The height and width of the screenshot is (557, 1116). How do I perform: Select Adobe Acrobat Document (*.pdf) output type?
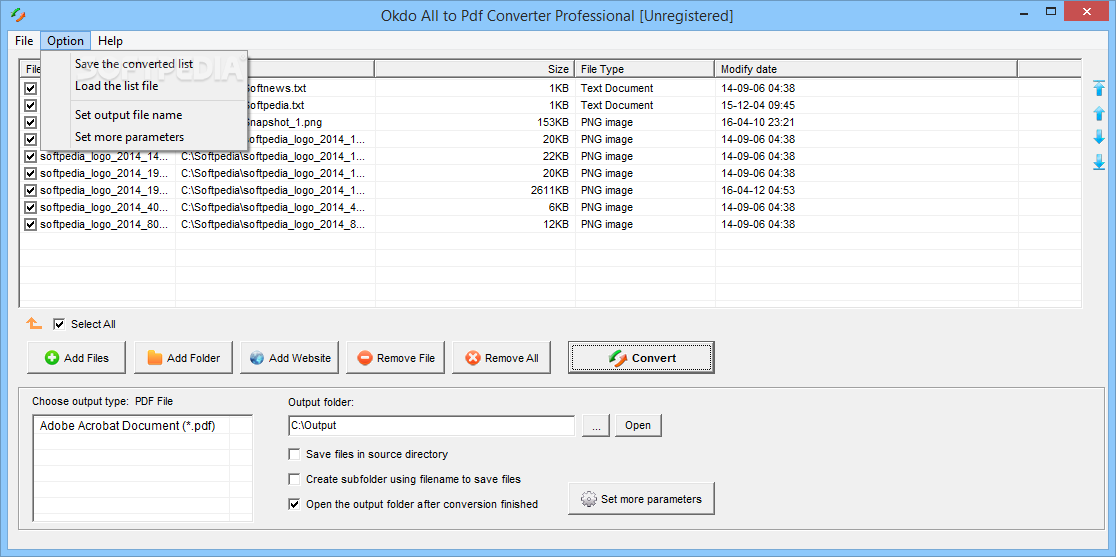click(127, 425)
